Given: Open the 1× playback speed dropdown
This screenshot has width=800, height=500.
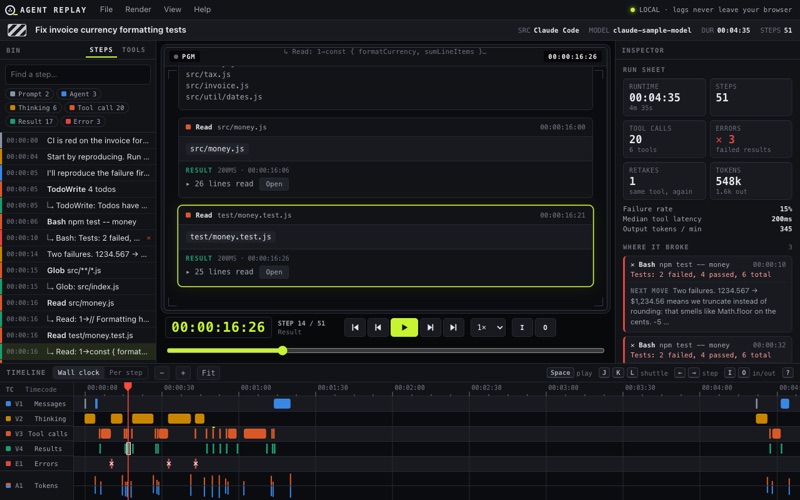Looking at the screenshot, I should point(488,328).
